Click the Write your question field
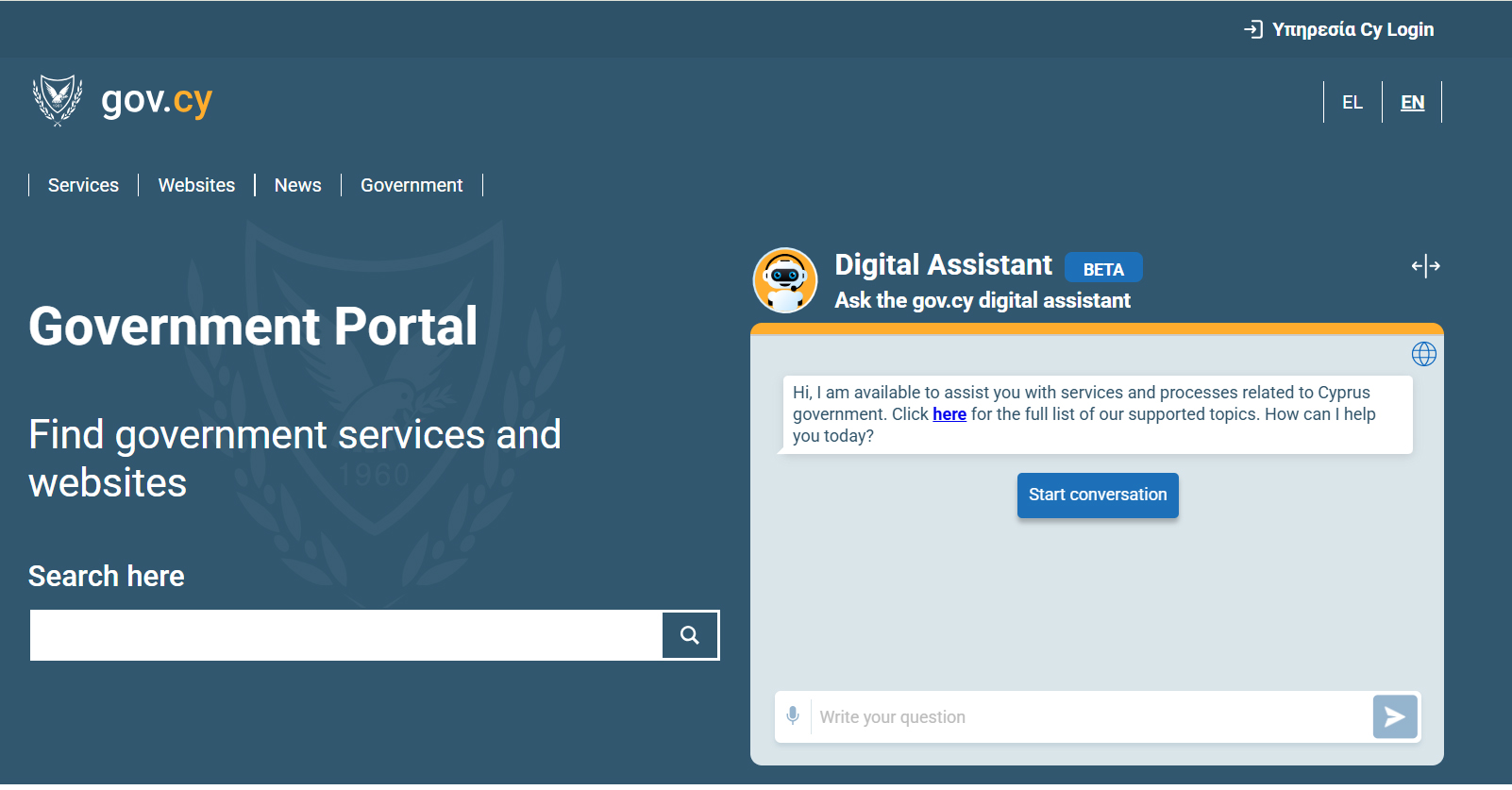 click(1090, 717)
